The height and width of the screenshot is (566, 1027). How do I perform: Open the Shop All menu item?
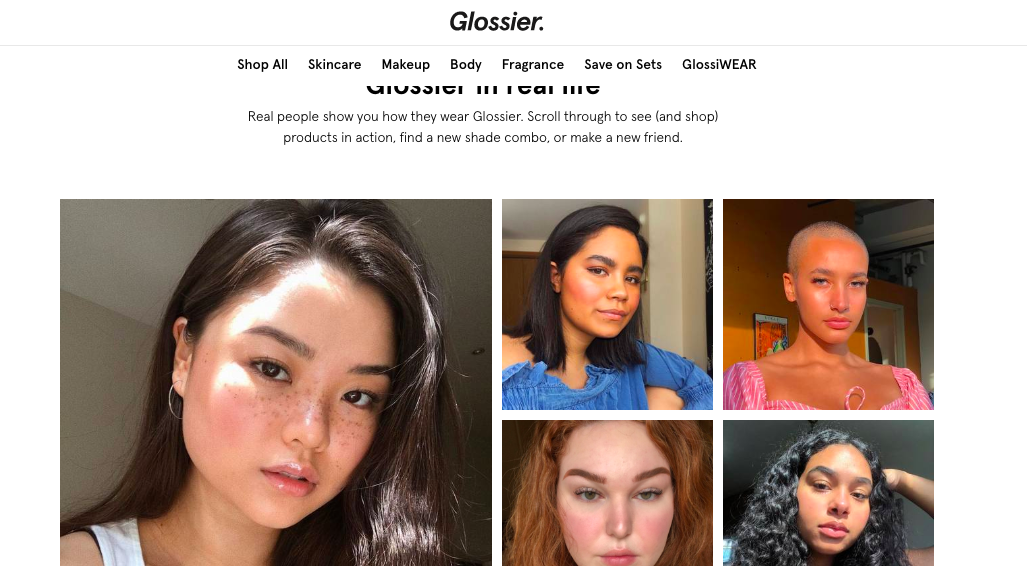[263, 64]
